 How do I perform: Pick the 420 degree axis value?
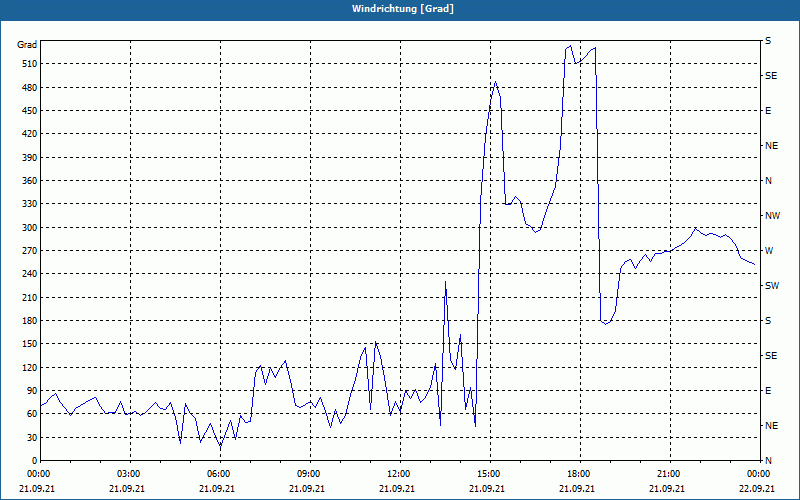(30, 134)
